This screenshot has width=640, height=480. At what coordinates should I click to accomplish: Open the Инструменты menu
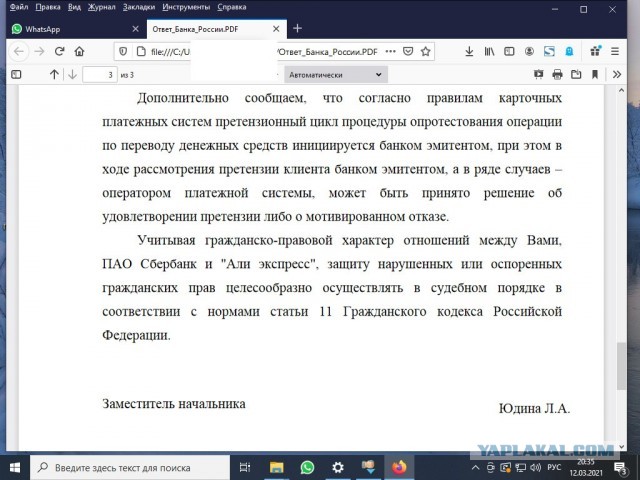point(186,7)
